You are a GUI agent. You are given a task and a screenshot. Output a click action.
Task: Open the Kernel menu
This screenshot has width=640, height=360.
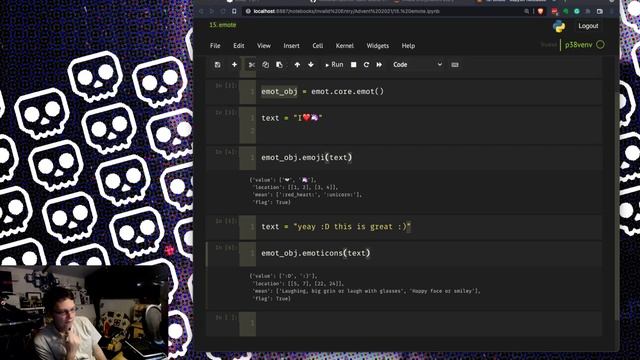point(344,46)
